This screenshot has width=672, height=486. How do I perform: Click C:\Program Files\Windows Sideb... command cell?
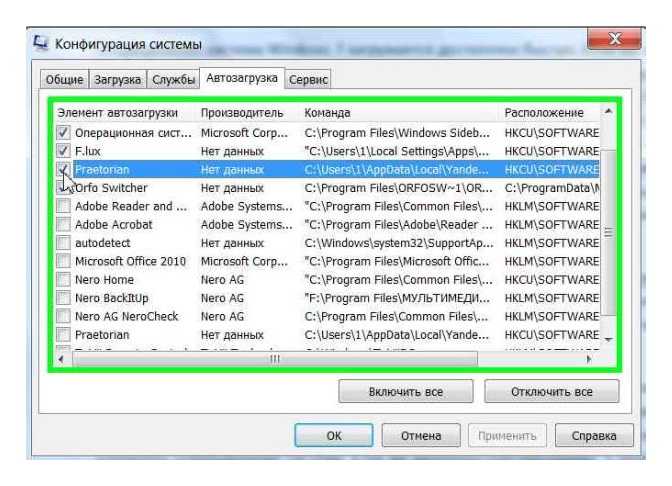tap(397, 133)
